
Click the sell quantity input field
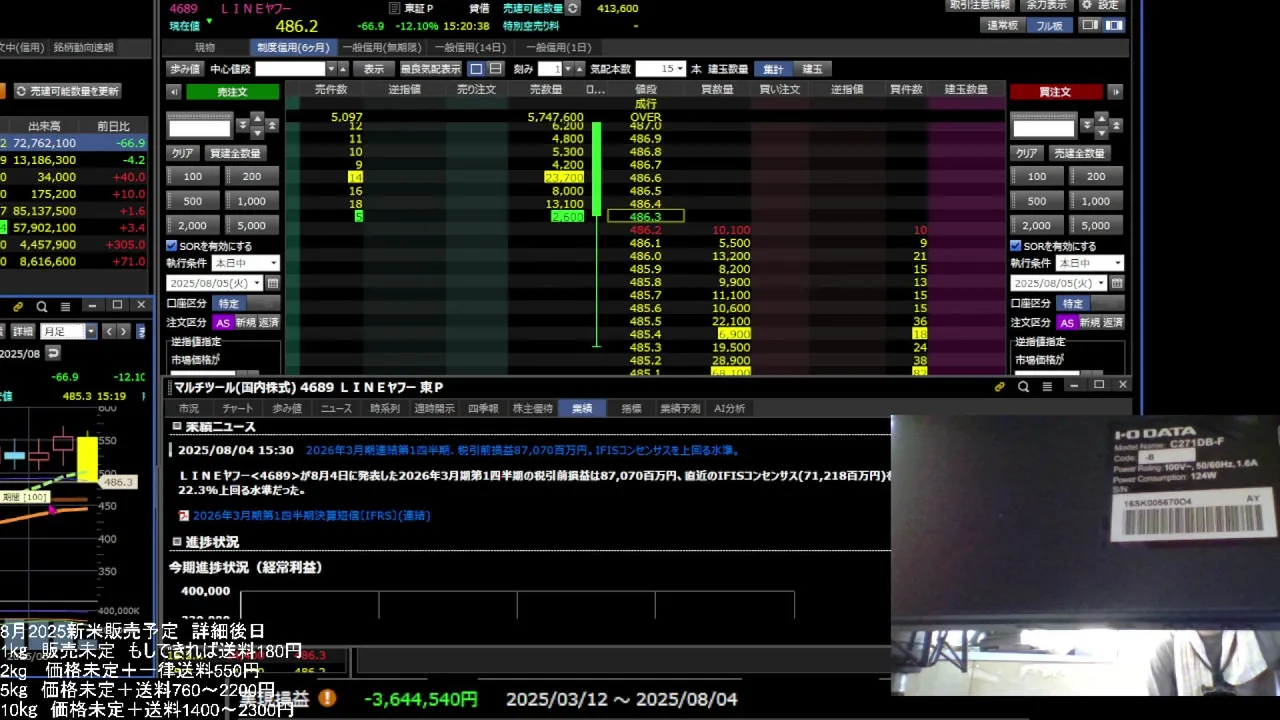199,128
